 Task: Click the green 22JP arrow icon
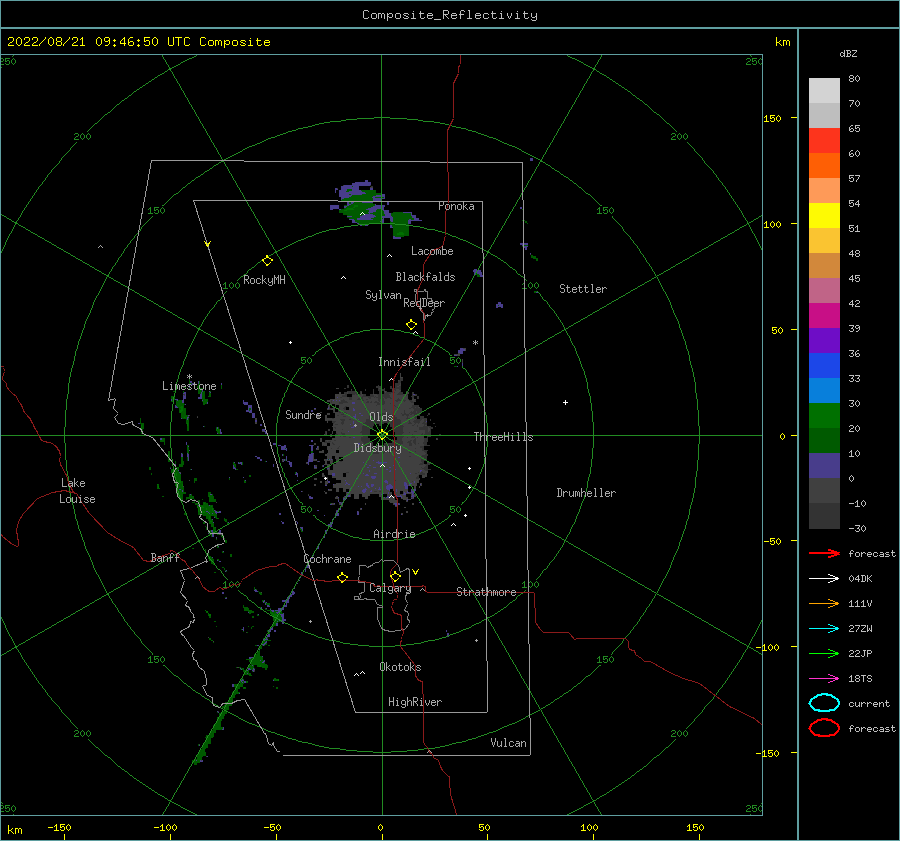tap(824, 653)
